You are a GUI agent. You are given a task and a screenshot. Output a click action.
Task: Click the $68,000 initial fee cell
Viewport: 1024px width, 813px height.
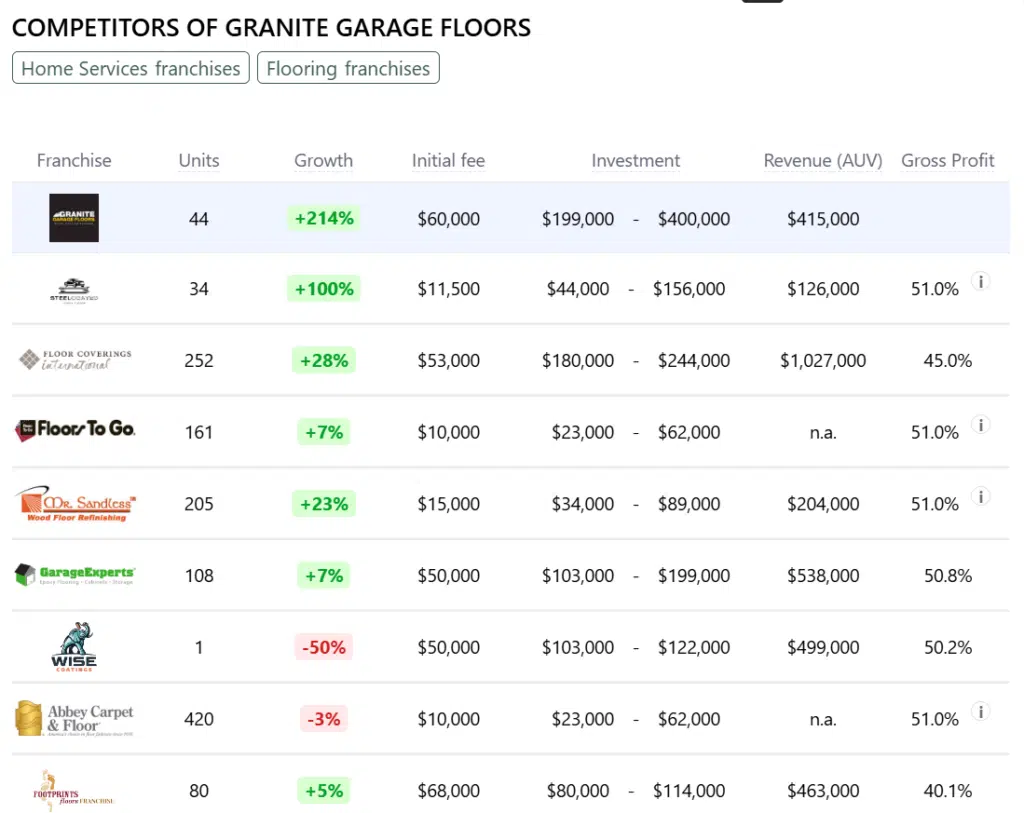[x=449, y=791]
